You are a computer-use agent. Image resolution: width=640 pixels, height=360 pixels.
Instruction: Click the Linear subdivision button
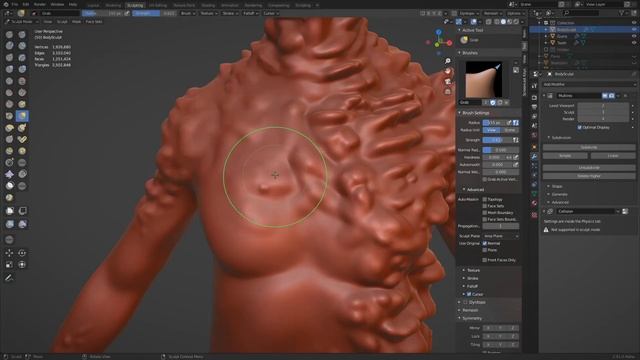tap(613, 156)
